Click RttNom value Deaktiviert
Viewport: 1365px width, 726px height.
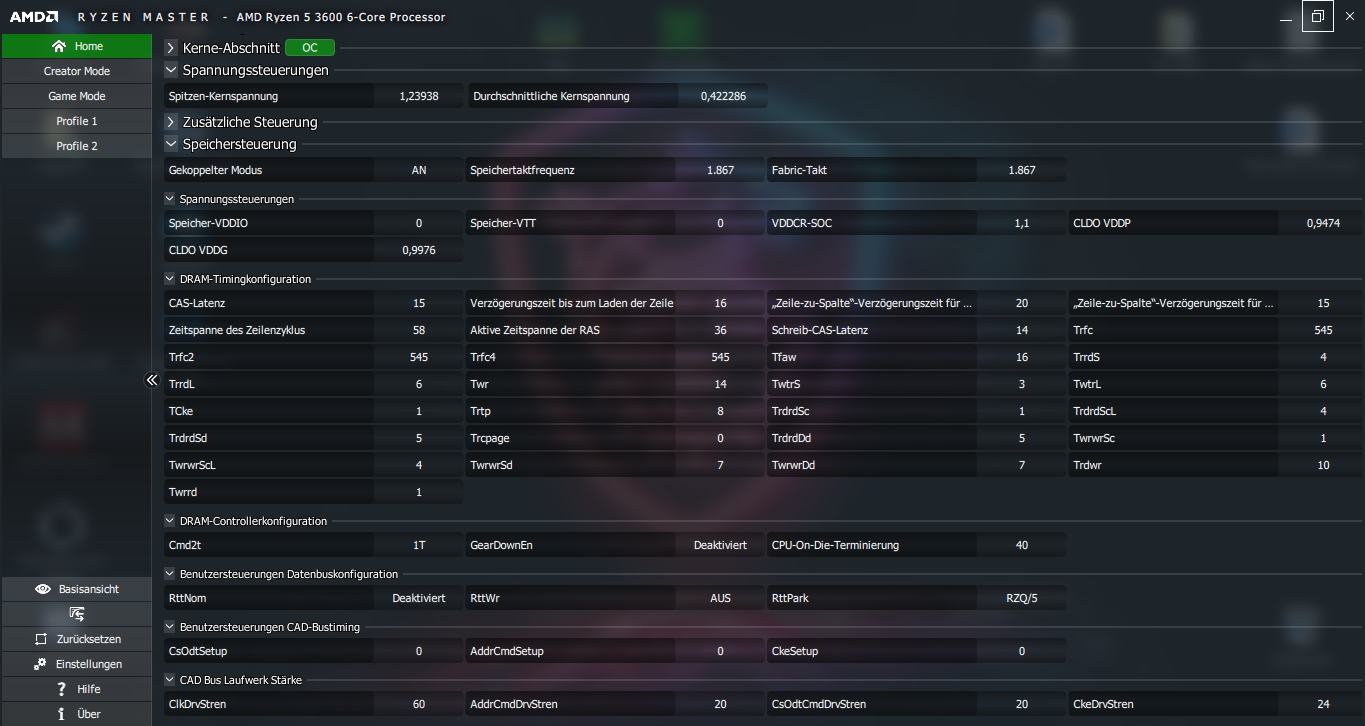[x=418, y=598]
